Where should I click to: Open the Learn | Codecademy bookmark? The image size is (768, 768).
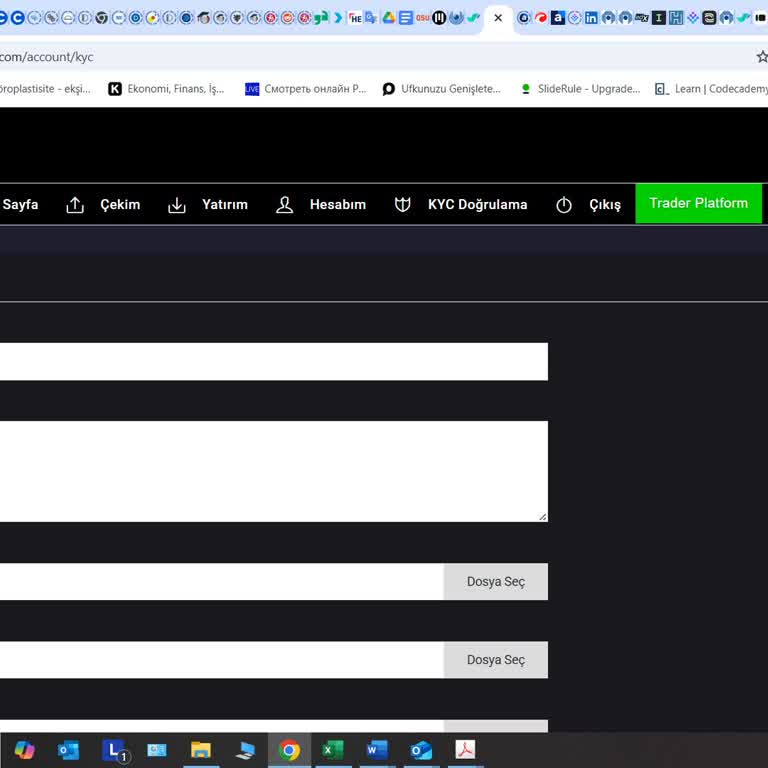(x=711, y=89)
